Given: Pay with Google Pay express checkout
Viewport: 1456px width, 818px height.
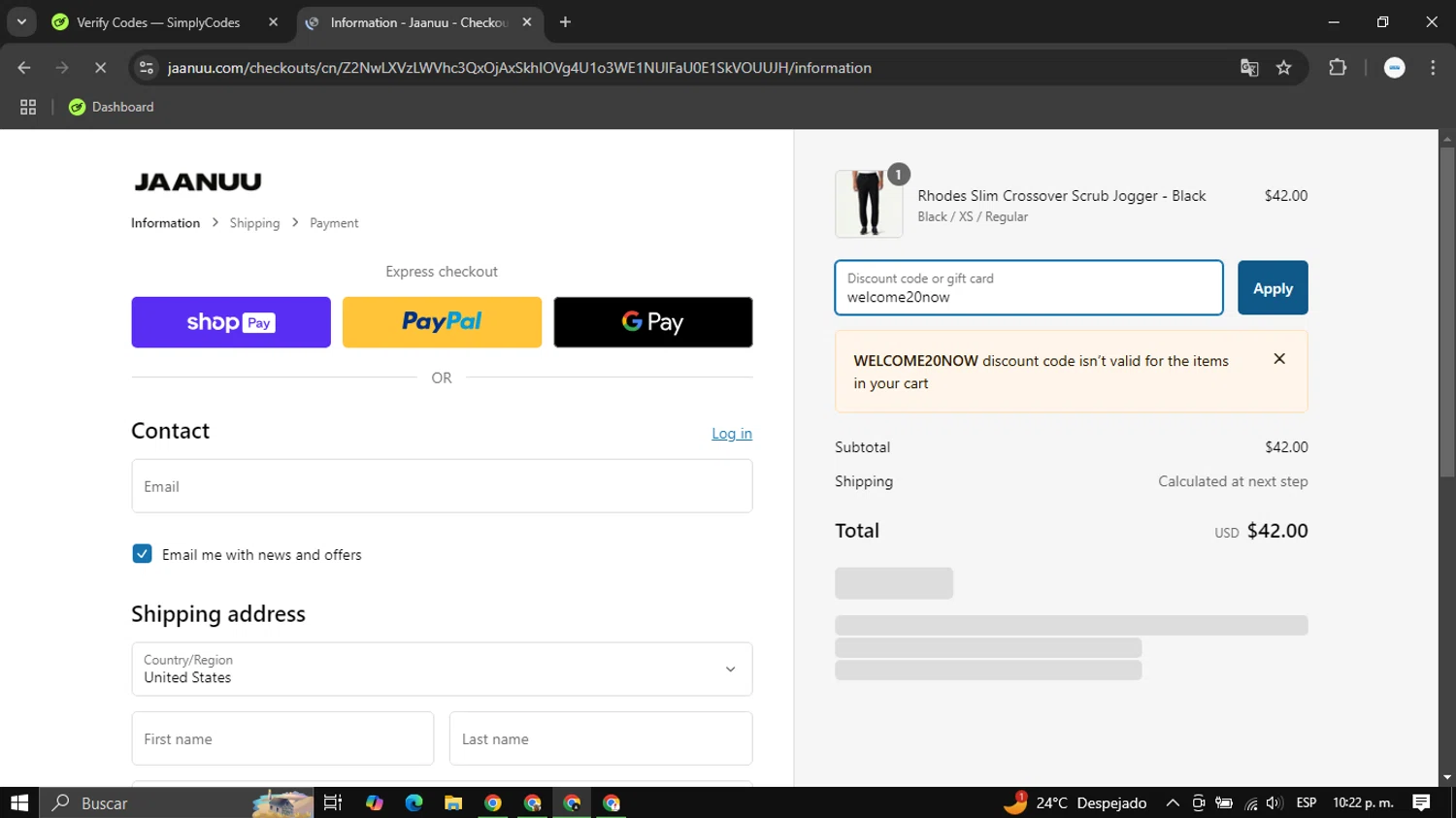Looking at the screenshot, I should (x=653, y=322).
